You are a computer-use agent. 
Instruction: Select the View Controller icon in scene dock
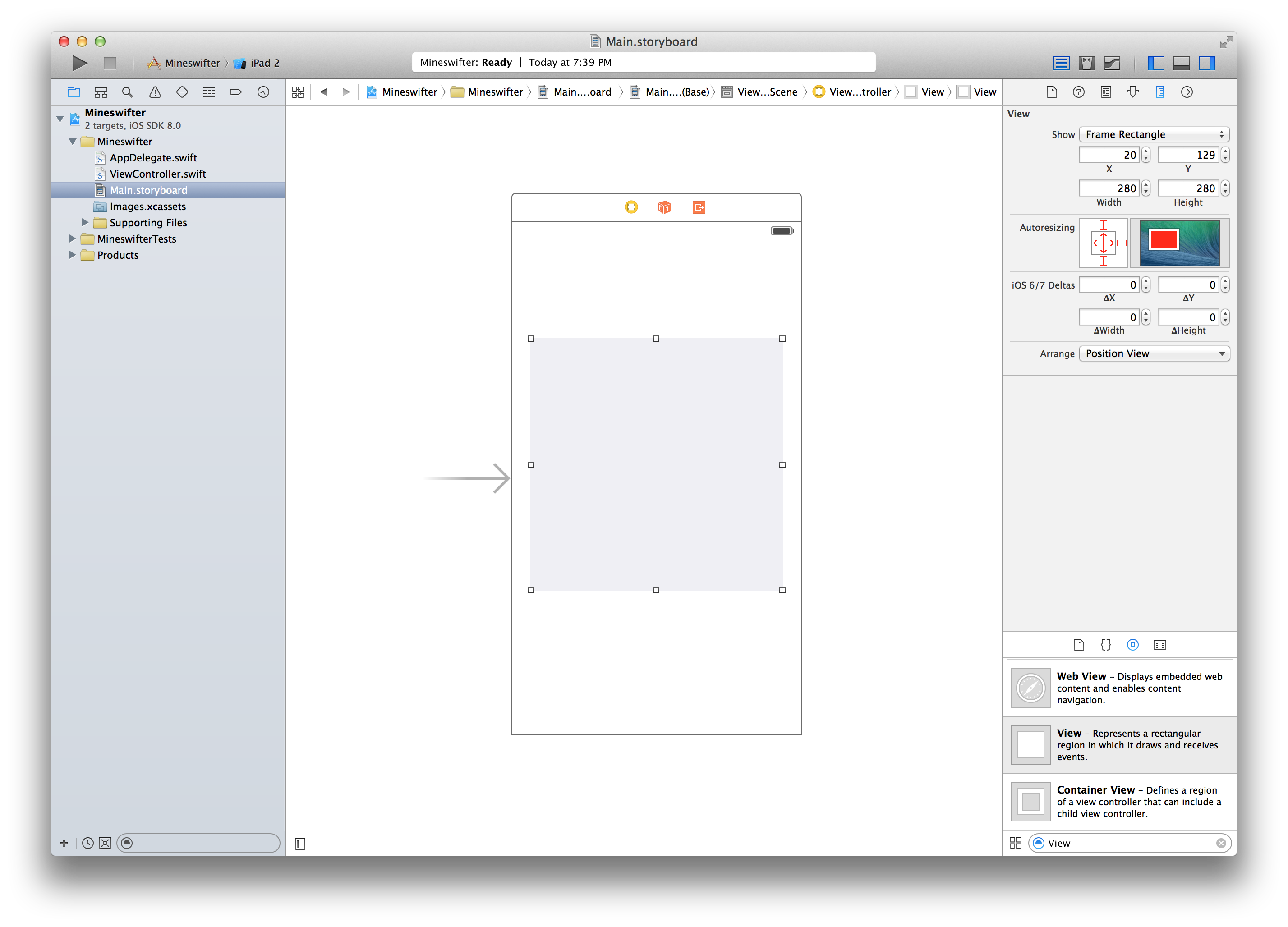point(631,207)
